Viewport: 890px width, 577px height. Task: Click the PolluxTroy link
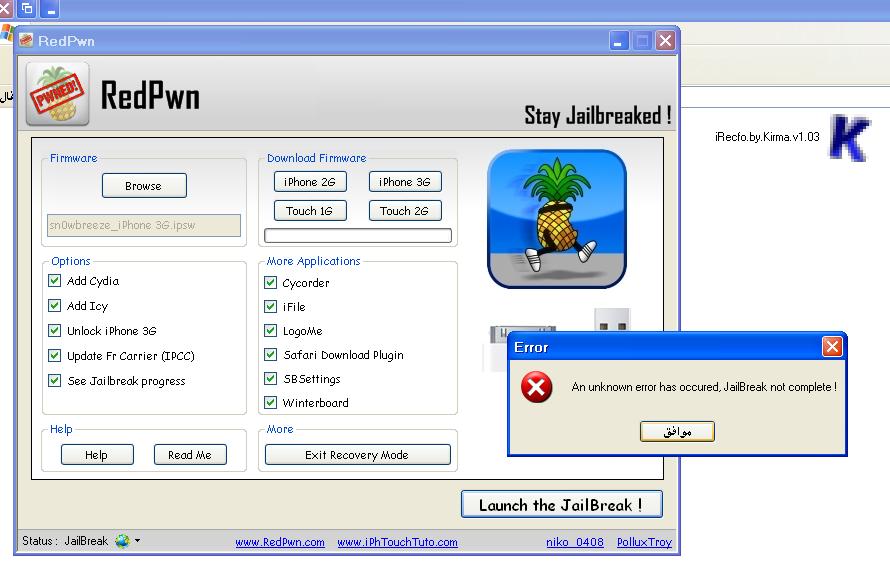pos(644,542)
